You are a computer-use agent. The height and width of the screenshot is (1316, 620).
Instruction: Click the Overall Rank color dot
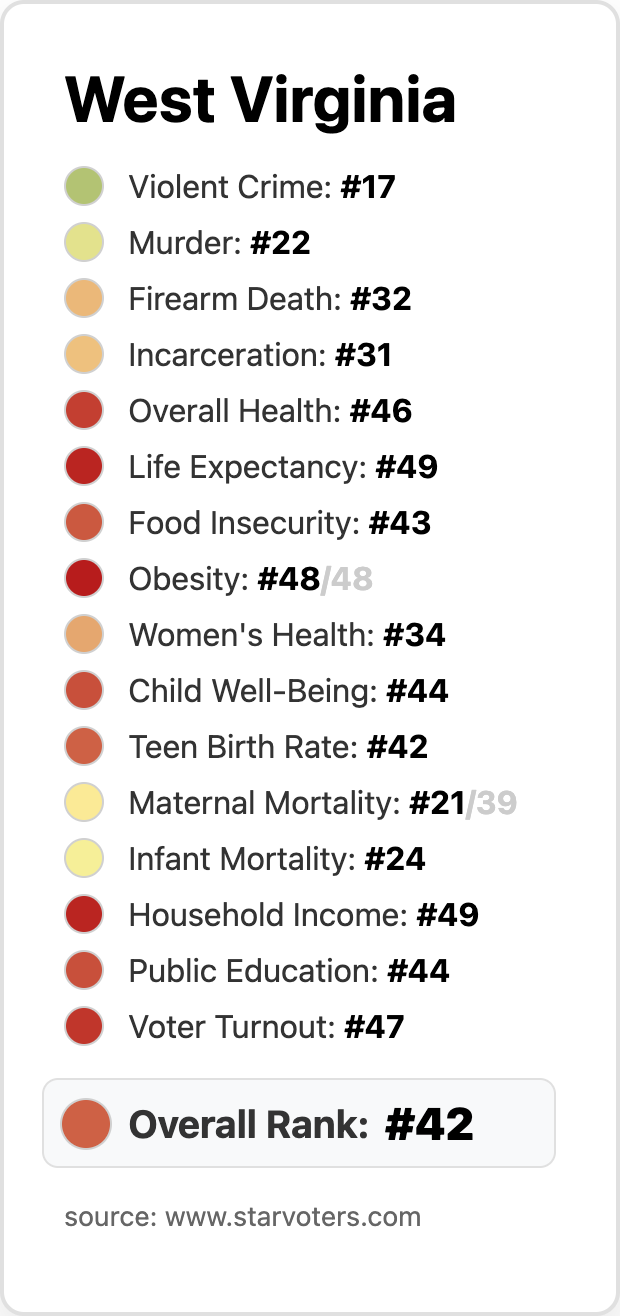[x=85, y=1123]
